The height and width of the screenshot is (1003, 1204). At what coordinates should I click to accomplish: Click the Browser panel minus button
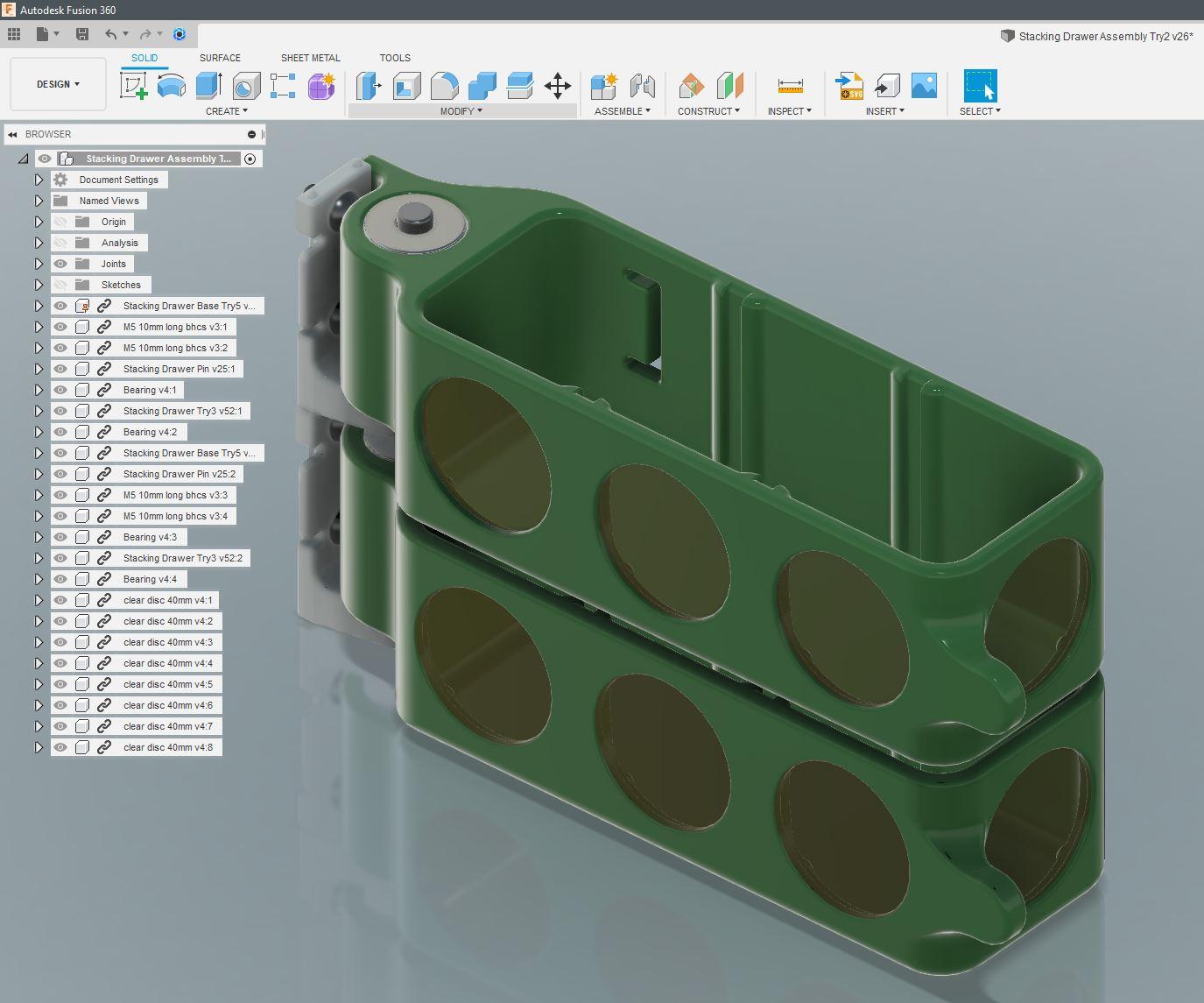click(x=251, y=134)
